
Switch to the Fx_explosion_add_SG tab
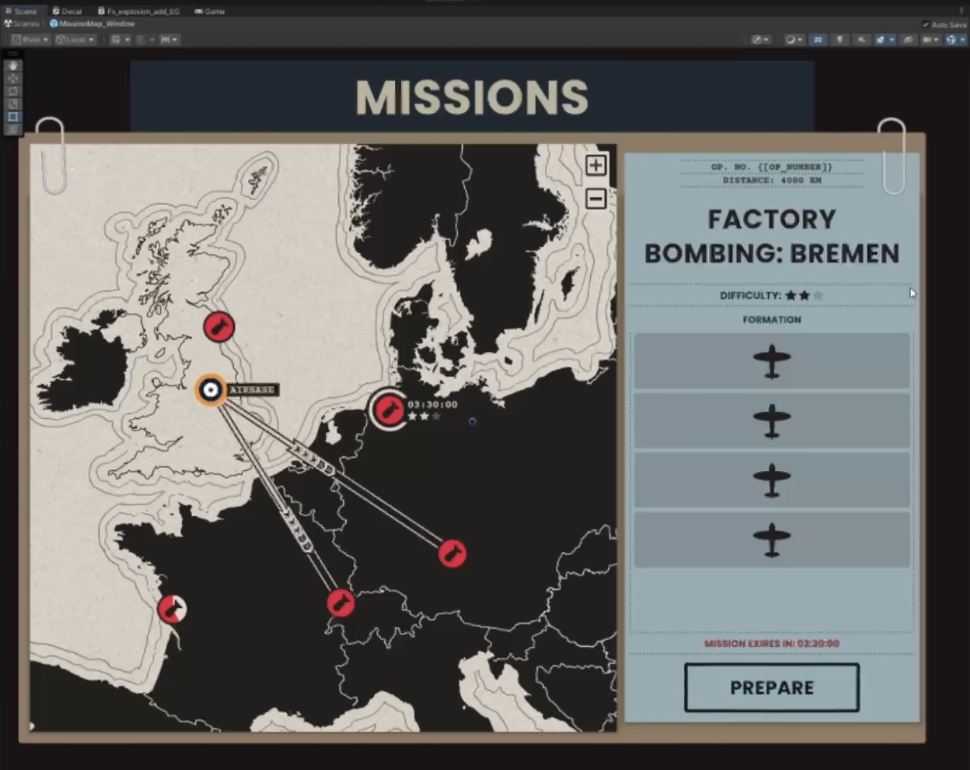coord(139,11)
